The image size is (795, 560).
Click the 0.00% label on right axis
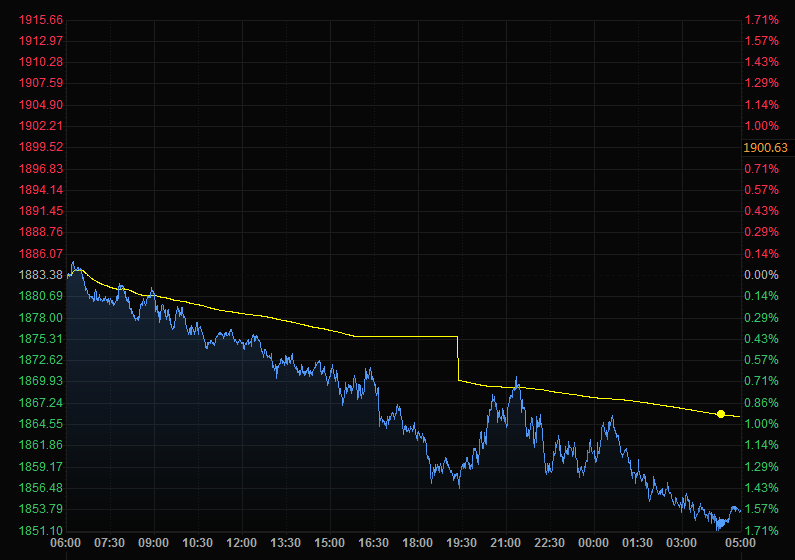760,275
